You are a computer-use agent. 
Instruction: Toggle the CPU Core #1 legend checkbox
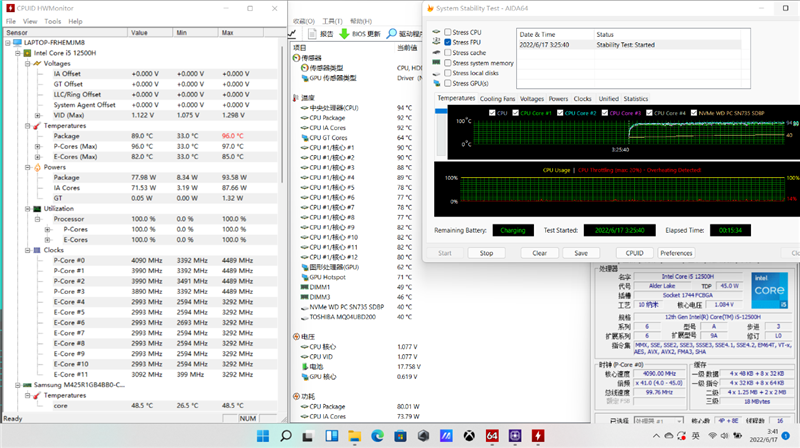tap(515, 113)
